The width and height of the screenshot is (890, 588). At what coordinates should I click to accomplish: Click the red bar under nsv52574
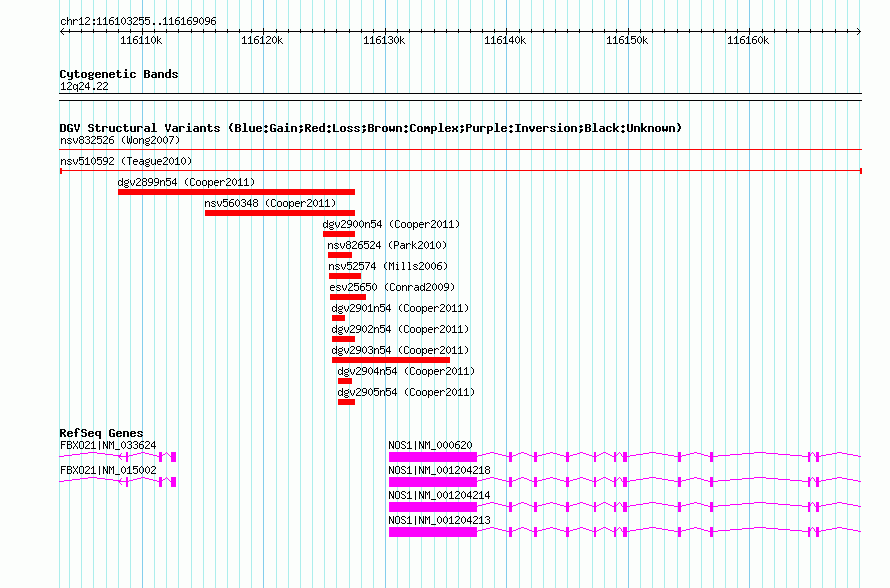[345, 276]
